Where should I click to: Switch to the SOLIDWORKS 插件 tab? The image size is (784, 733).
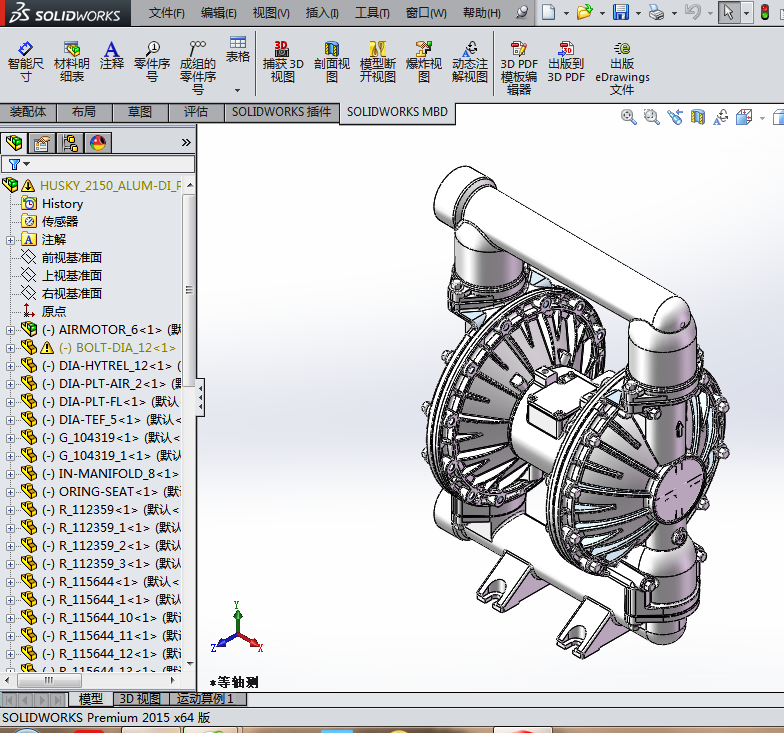282,112
